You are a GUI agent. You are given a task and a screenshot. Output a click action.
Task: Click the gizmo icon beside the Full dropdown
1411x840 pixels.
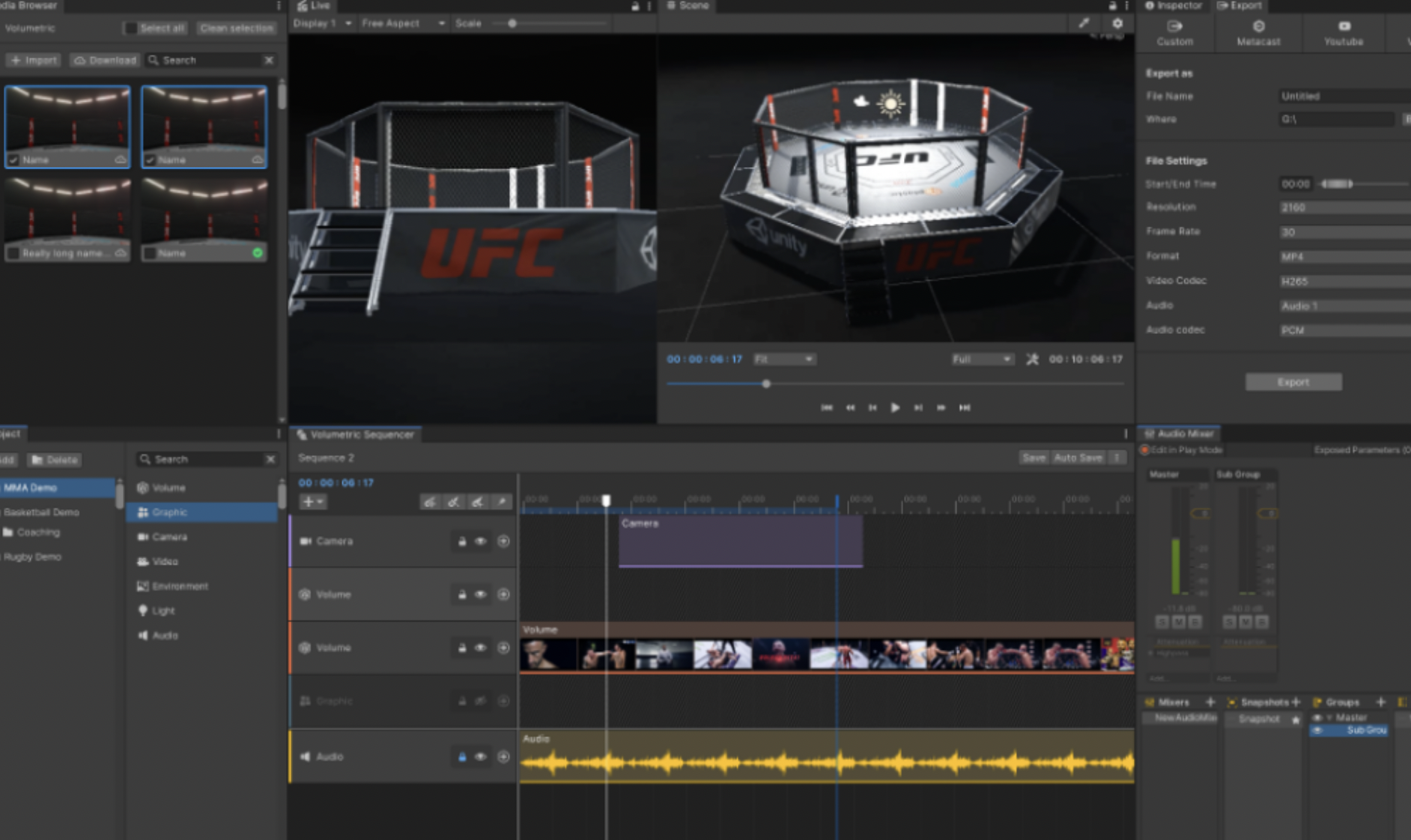pos(1032,359)
